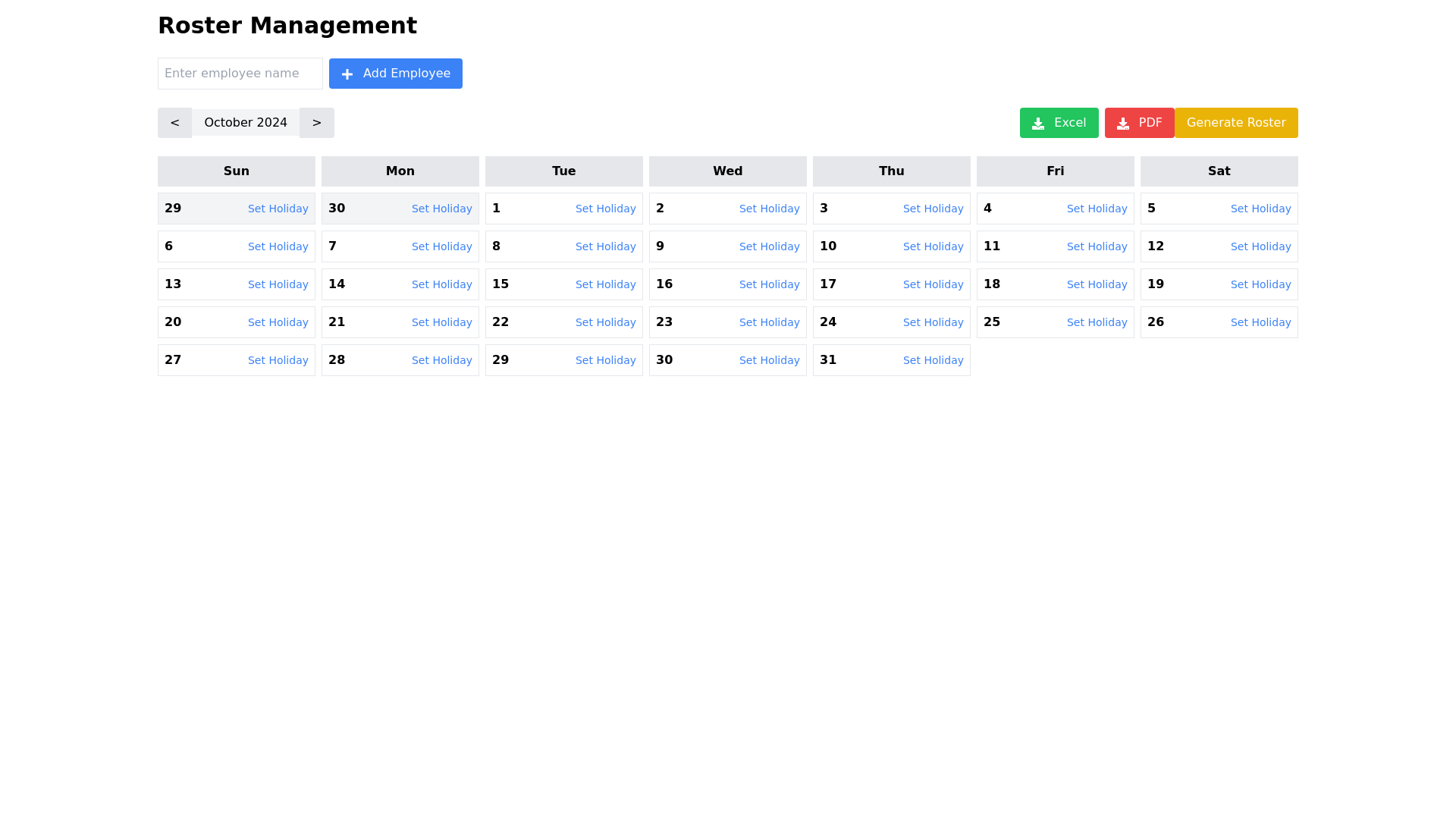Set Holiday on October 1

(605, 209)
